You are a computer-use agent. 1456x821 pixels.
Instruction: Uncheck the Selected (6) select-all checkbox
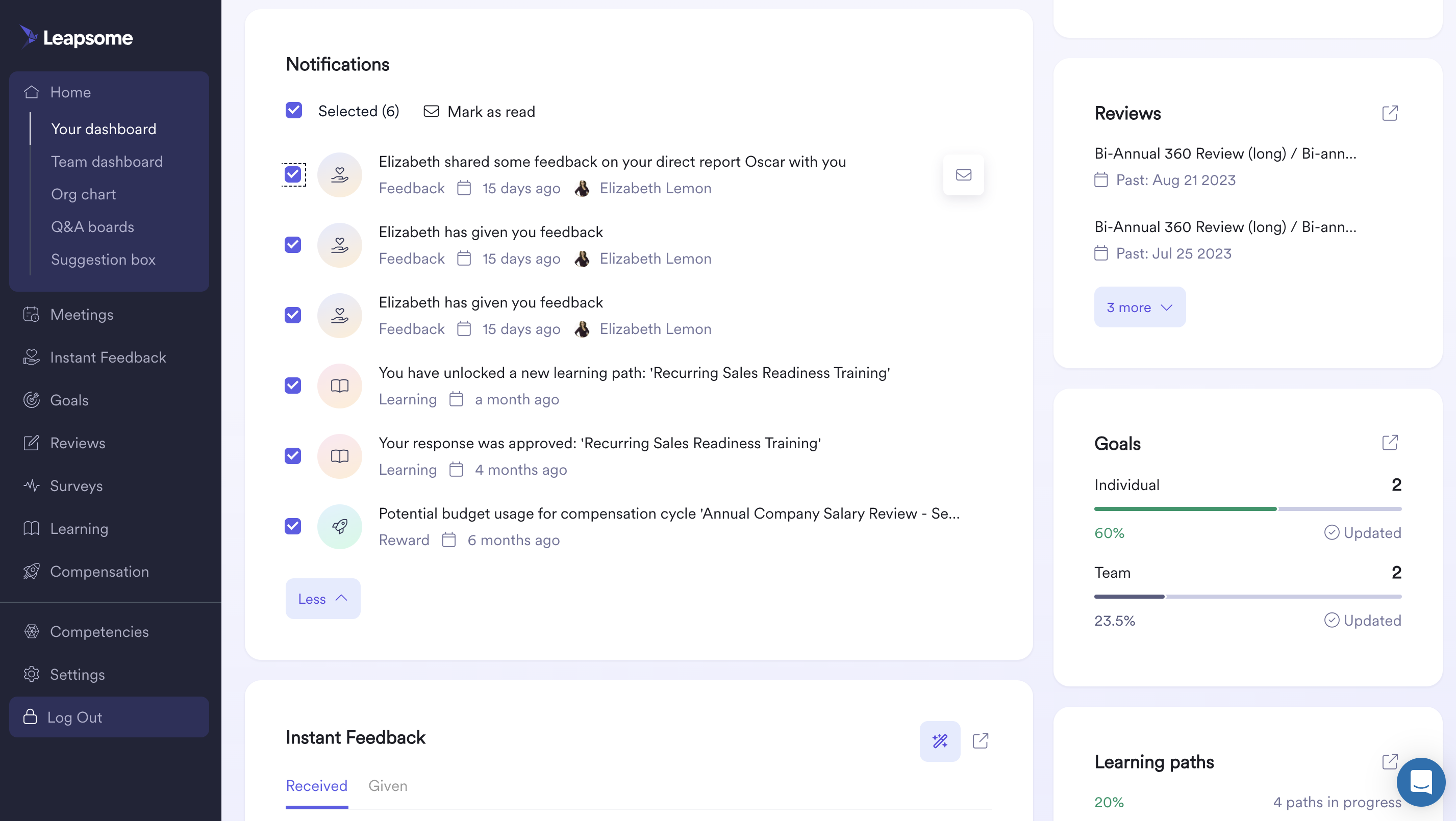tap(294, 110)
